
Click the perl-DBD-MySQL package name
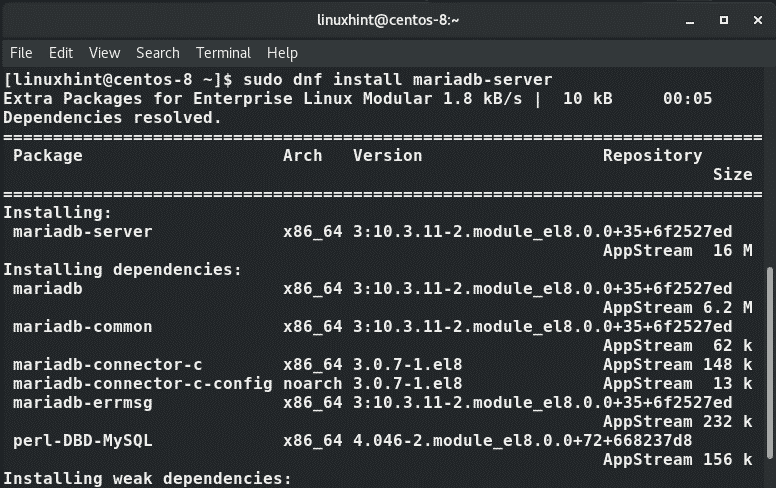pyautogui.click(x=82, y=440)
